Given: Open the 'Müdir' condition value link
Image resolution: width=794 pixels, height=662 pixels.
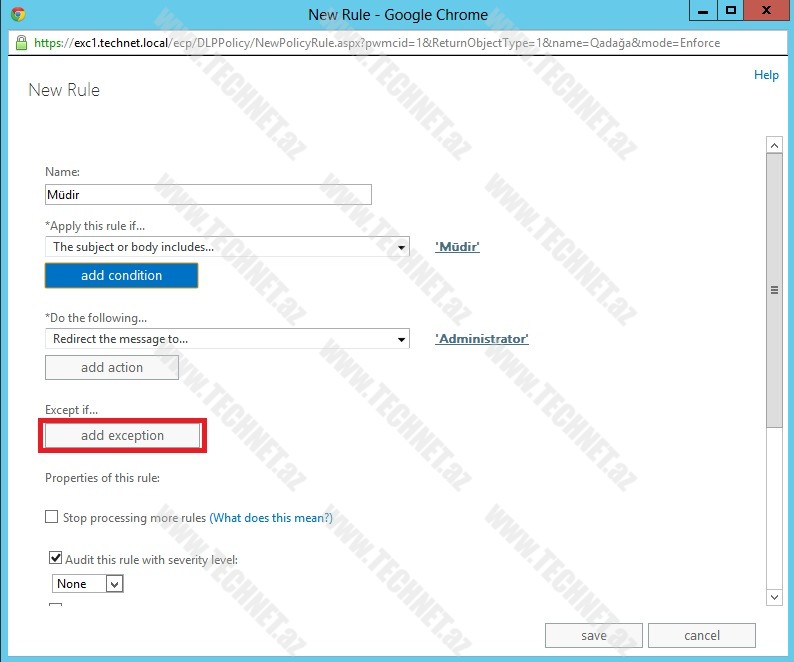Looking at the screenshot, I should pos(457,247).
